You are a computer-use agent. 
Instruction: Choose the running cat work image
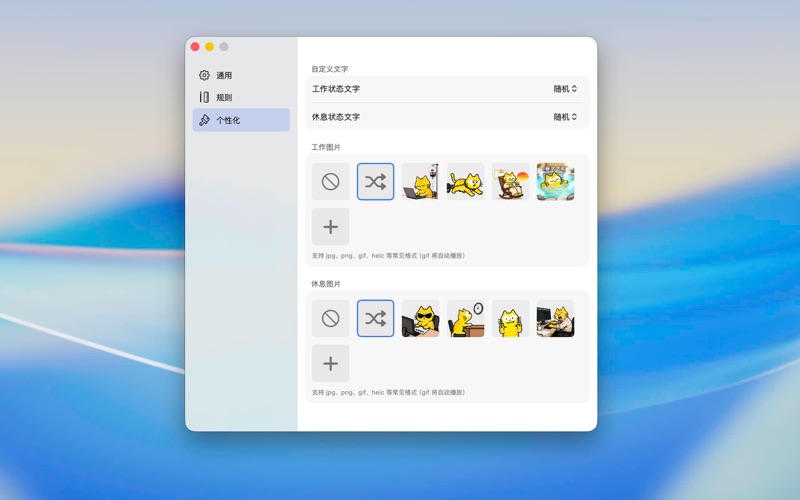pyautogui.click(x=465, y=182)
